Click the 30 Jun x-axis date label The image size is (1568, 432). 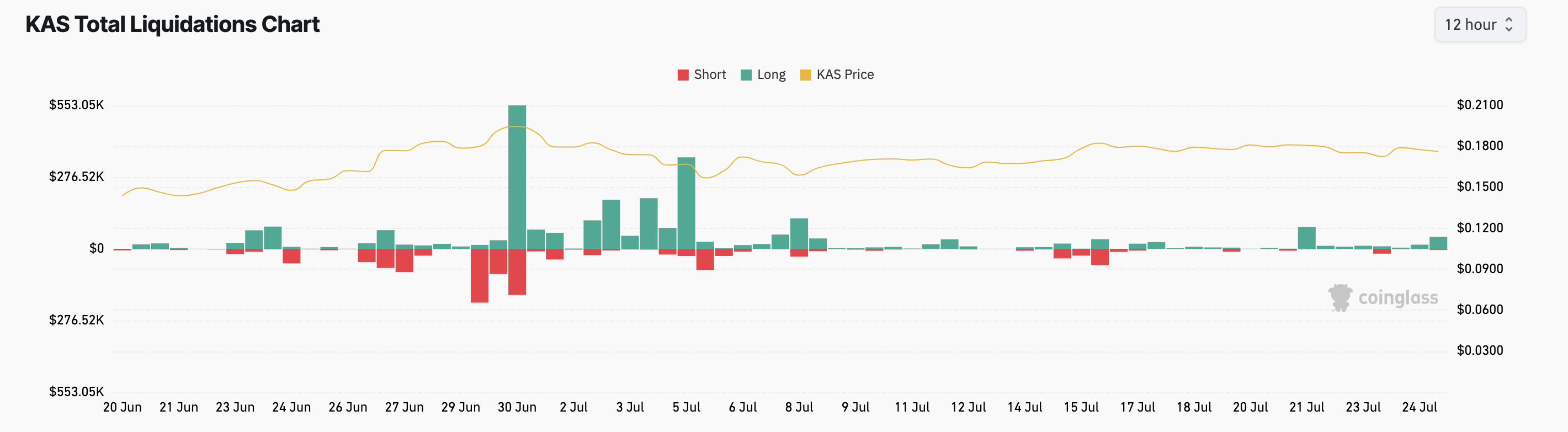(x=517, y=407)
